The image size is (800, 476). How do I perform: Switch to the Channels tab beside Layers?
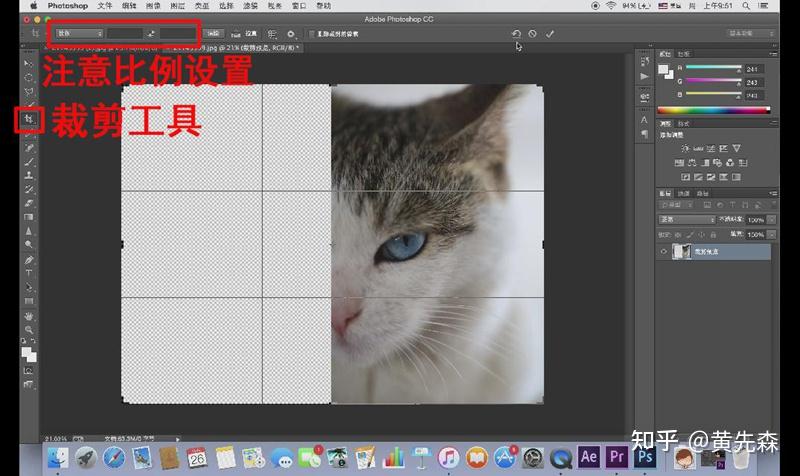(684, 193)
